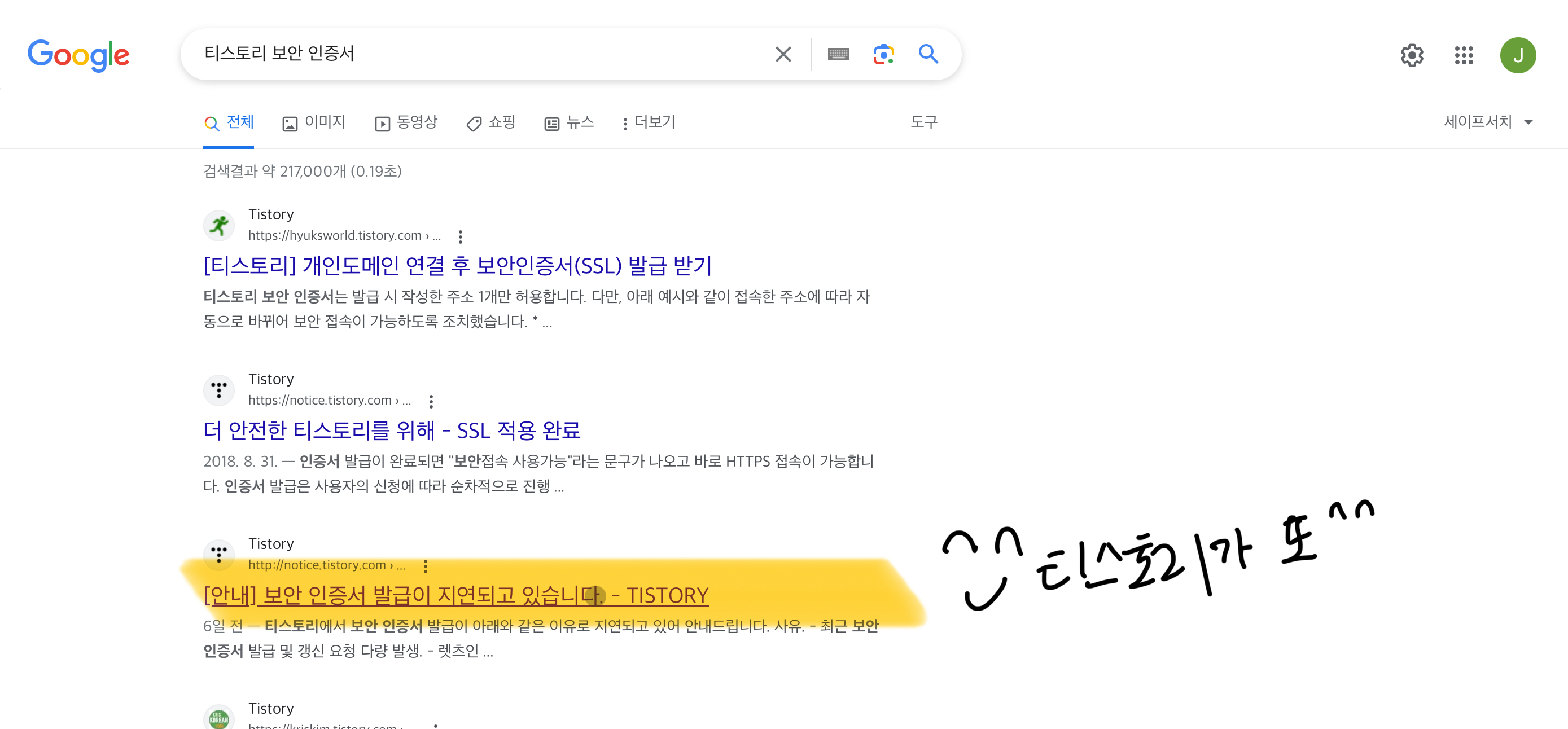
Task: Open the on-screen keyboard input tool
Action: tap(838, 54)
